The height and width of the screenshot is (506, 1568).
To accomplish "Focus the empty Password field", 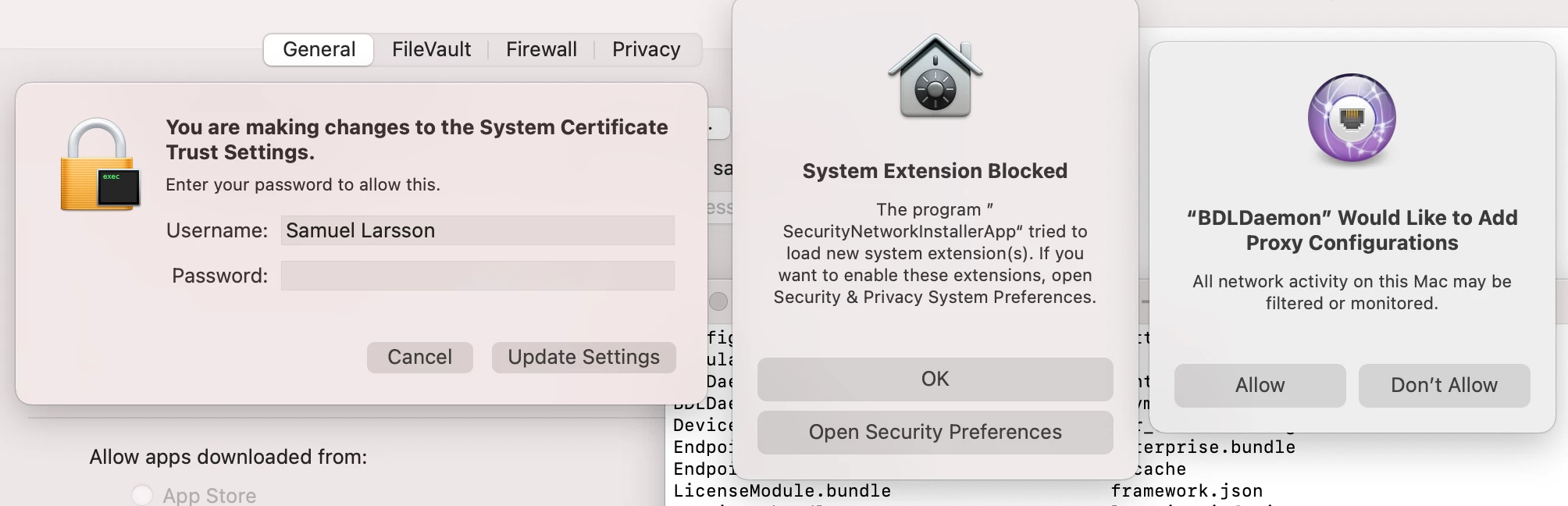I will coord(478,276).
